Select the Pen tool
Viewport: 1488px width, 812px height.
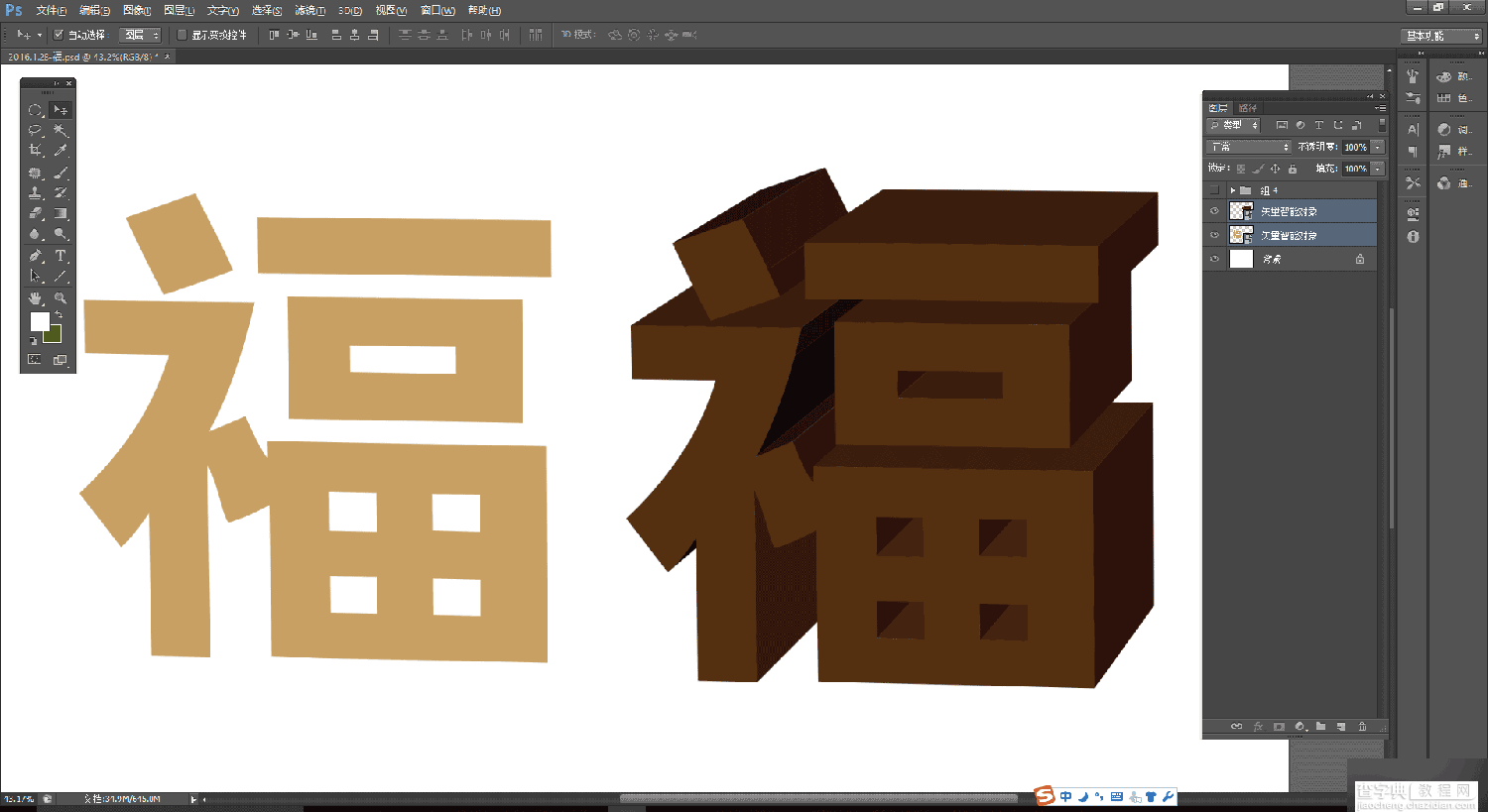35,256
